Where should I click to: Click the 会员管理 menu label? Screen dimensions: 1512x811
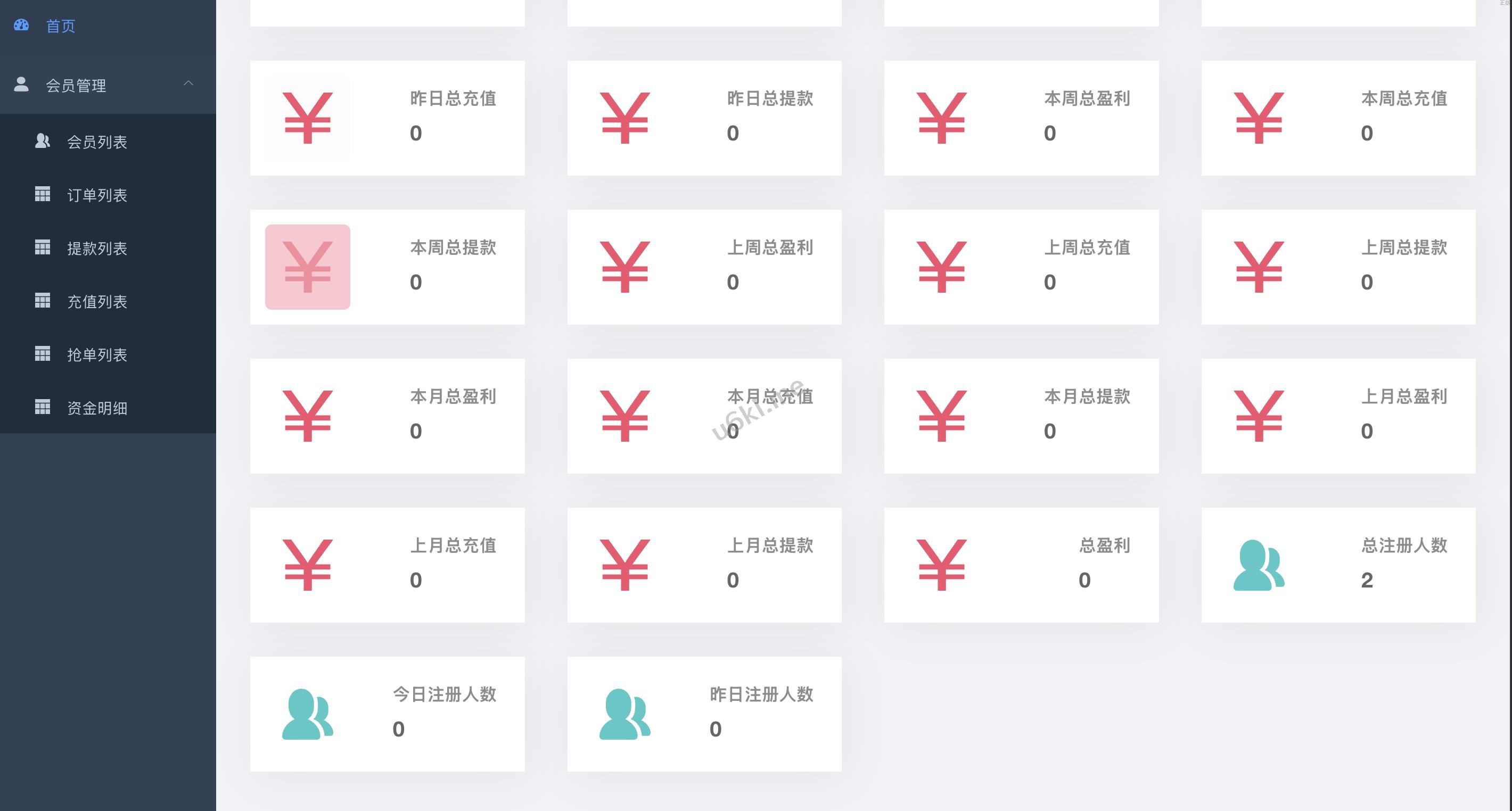click(x=76, y=86)
